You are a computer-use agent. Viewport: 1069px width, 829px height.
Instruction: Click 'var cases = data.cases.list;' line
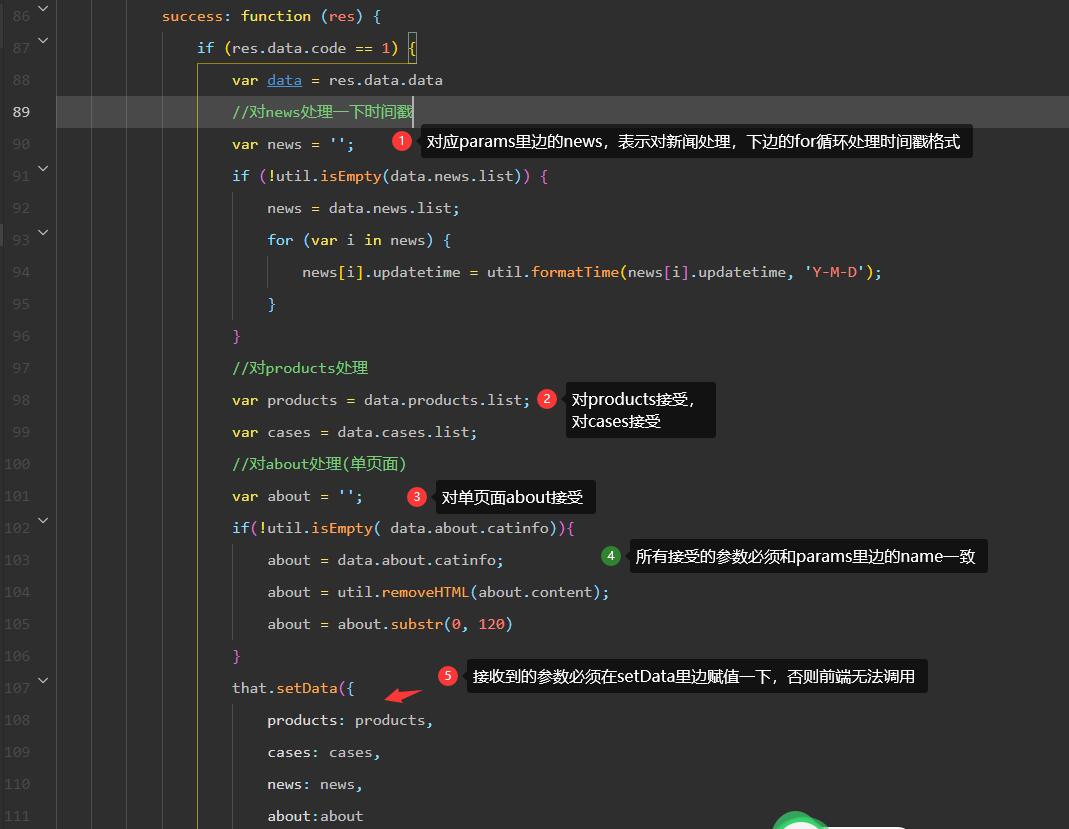point(355,432)
